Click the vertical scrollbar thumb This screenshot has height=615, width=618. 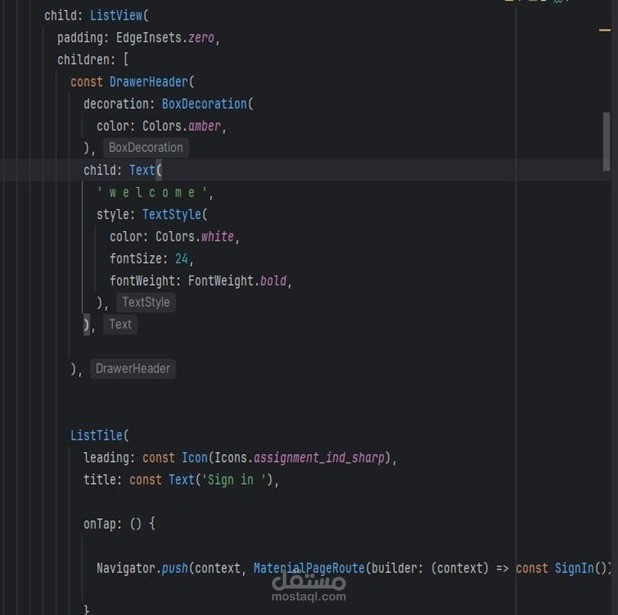(606, 142)
